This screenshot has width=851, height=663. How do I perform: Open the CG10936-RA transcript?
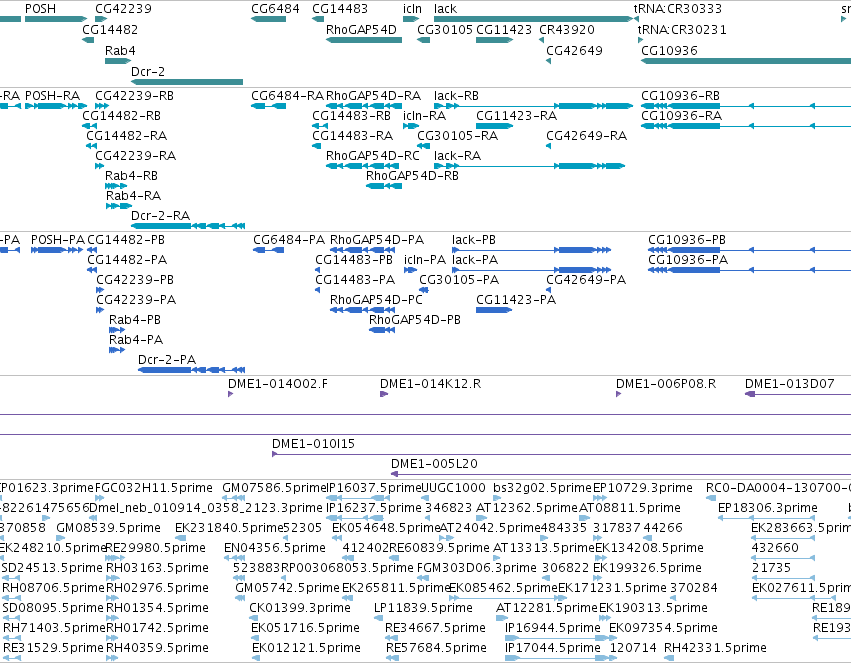click(x=746, y=126)
